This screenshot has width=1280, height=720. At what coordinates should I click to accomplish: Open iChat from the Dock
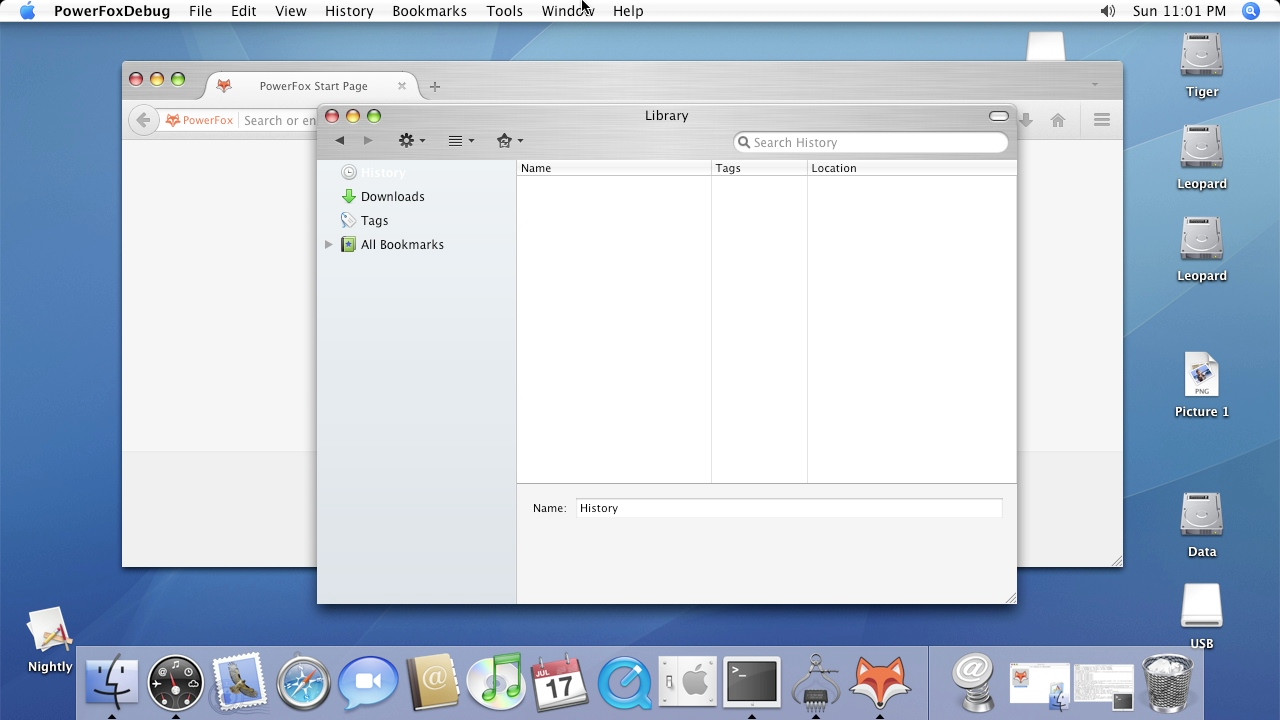[x=368, y=682]
